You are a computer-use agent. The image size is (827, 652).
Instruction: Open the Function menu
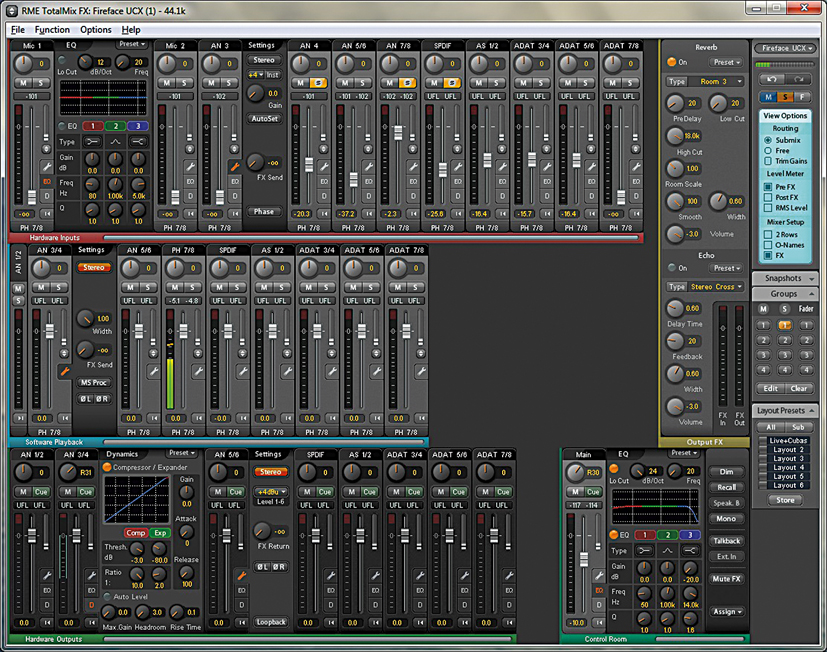[52, 30]
